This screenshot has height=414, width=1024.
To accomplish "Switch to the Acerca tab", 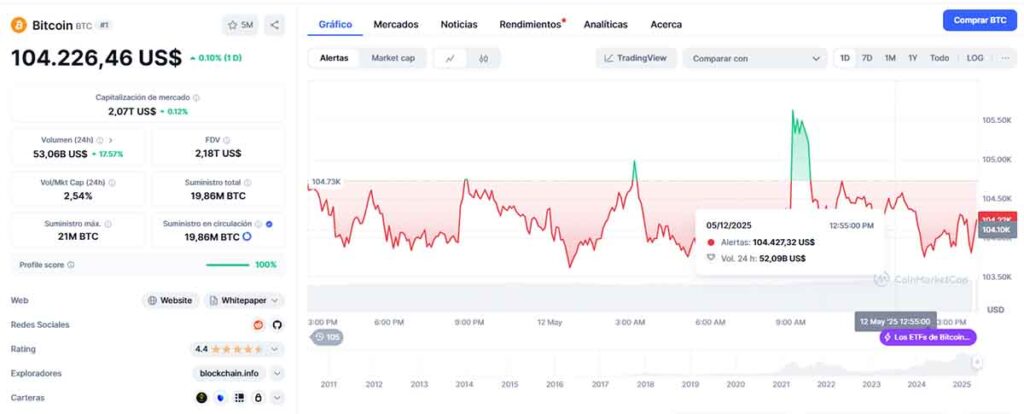I will (x=666, y=24).
